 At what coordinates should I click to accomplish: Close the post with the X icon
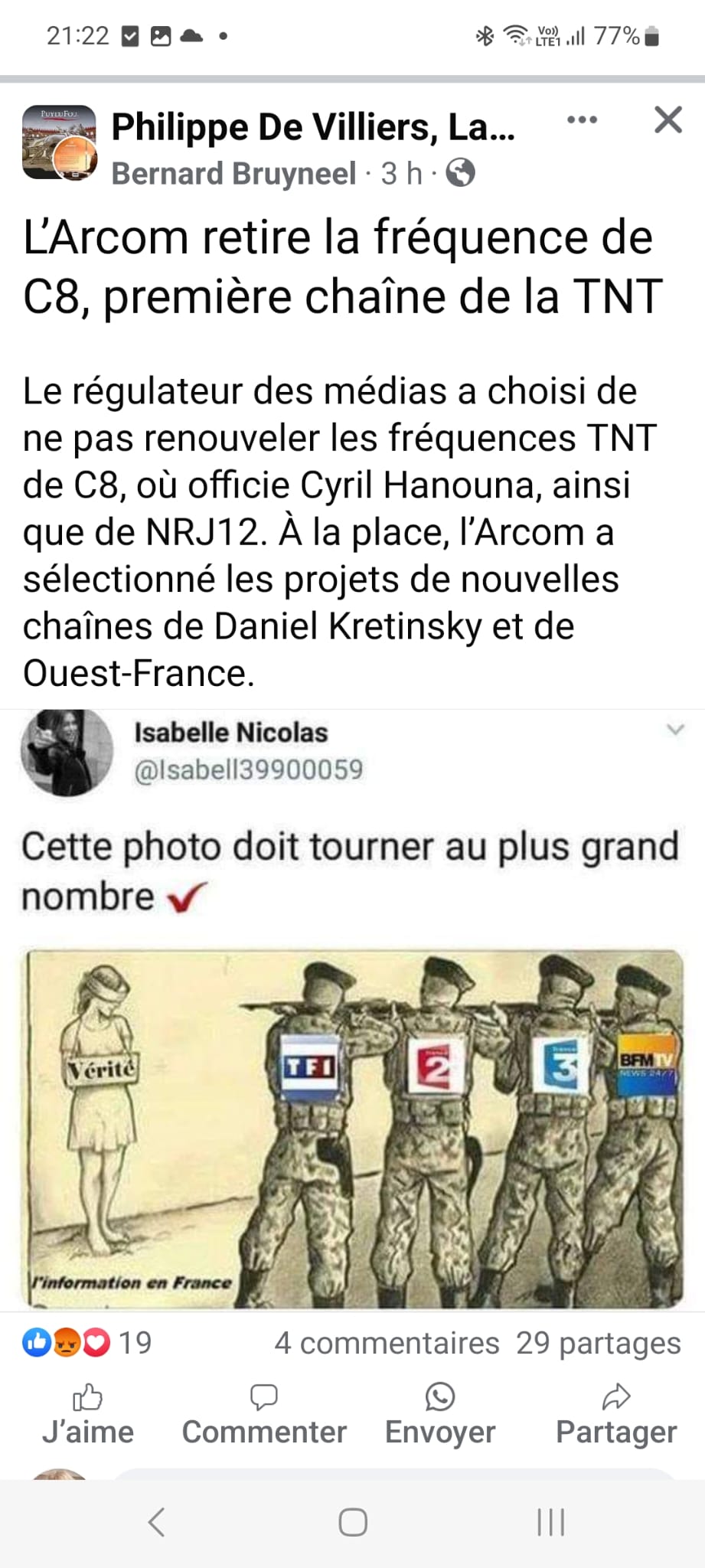668,120
